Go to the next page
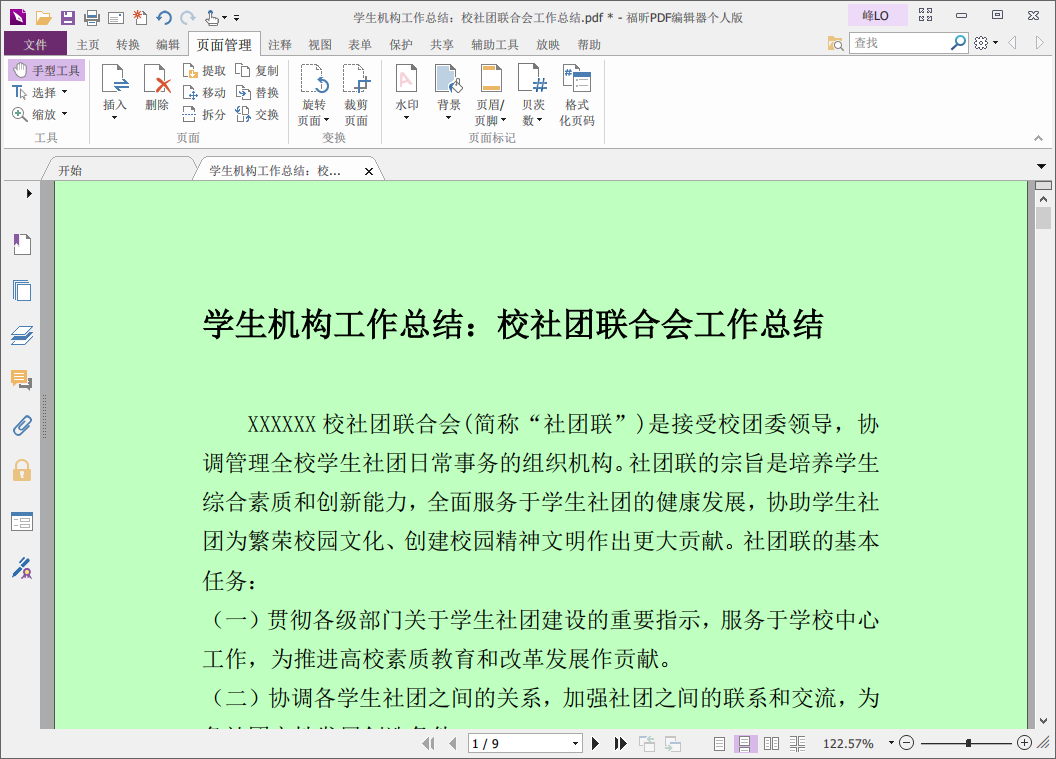 595,744
